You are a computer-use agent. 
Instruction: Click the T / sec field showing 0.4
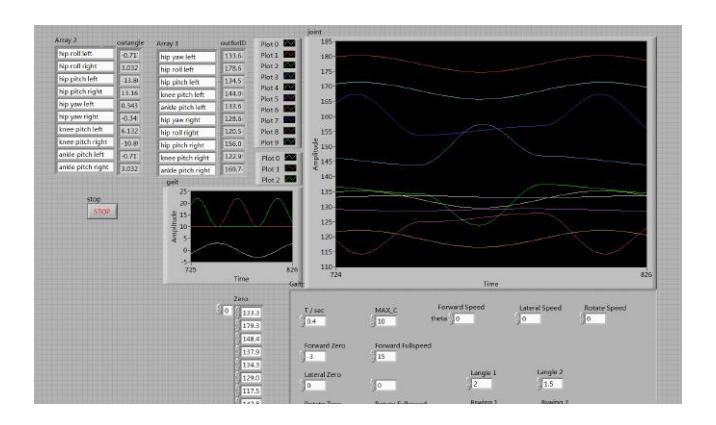tap(316, 321)
